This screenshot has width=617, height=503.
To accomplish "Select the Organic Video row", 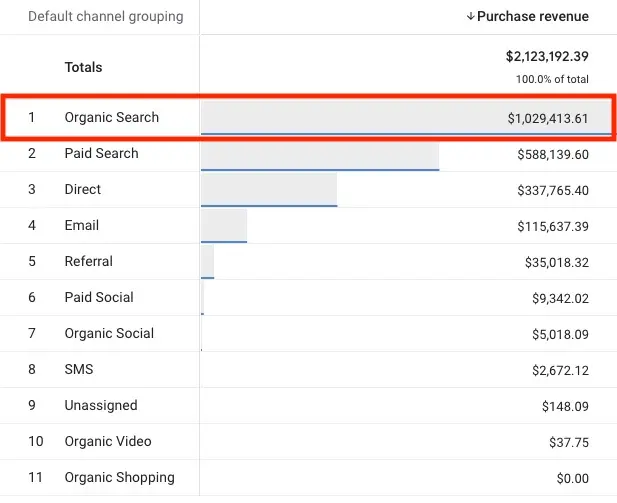I will [107, 442].
